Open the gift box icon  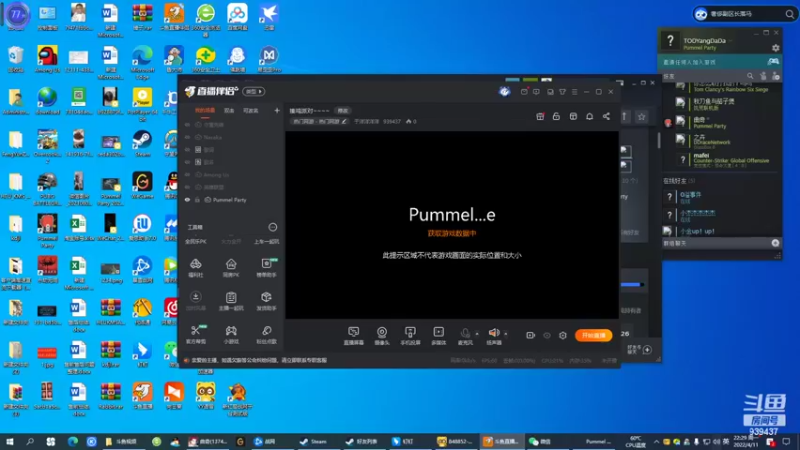click(x=540, y=116)
